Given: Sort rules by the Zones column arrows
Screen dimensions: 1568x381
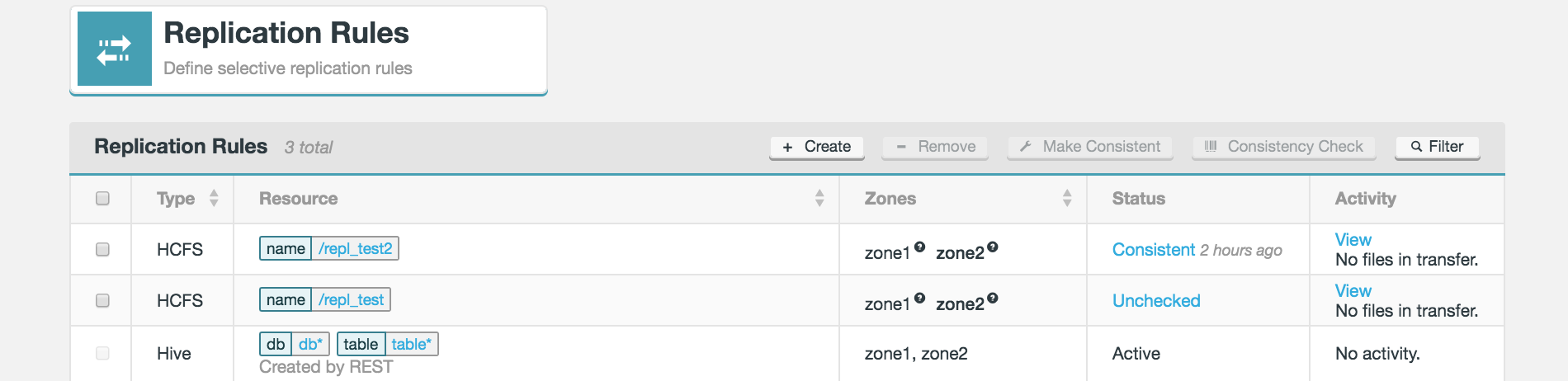Looking at the screenshot, I should coord(1067,198).
